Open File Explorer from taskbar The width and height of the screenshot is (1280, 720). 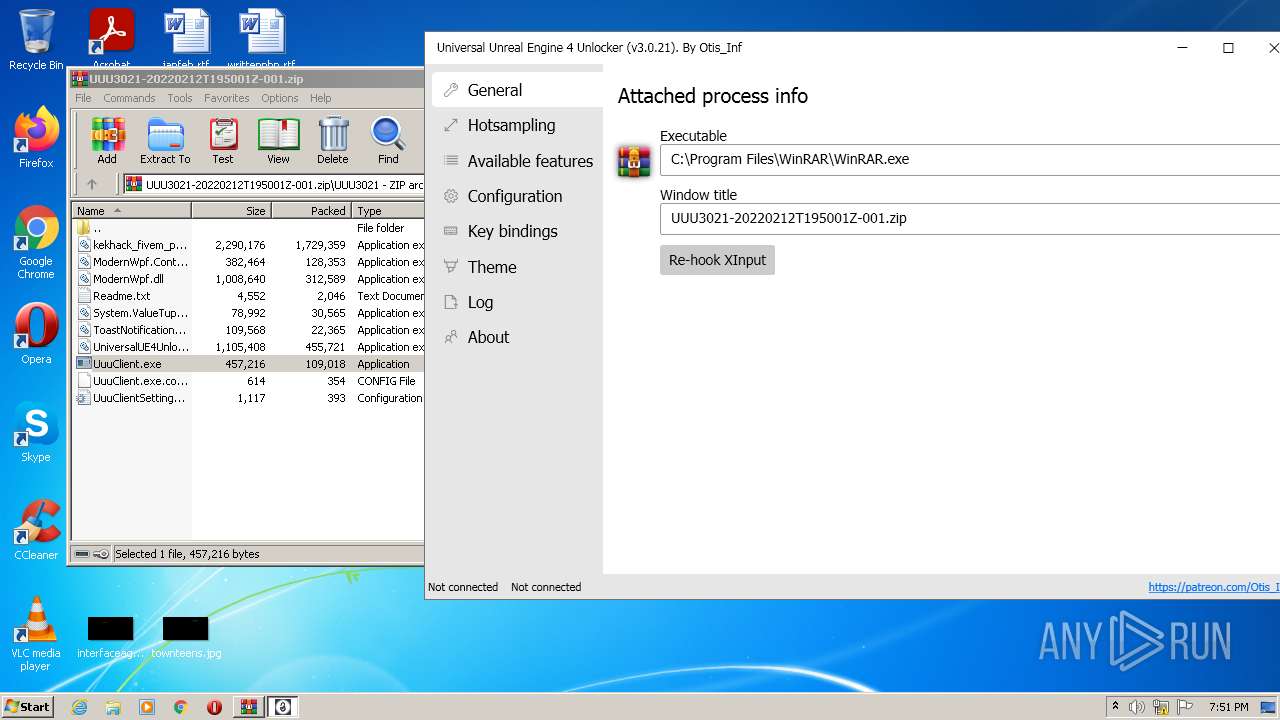[113, 707]
